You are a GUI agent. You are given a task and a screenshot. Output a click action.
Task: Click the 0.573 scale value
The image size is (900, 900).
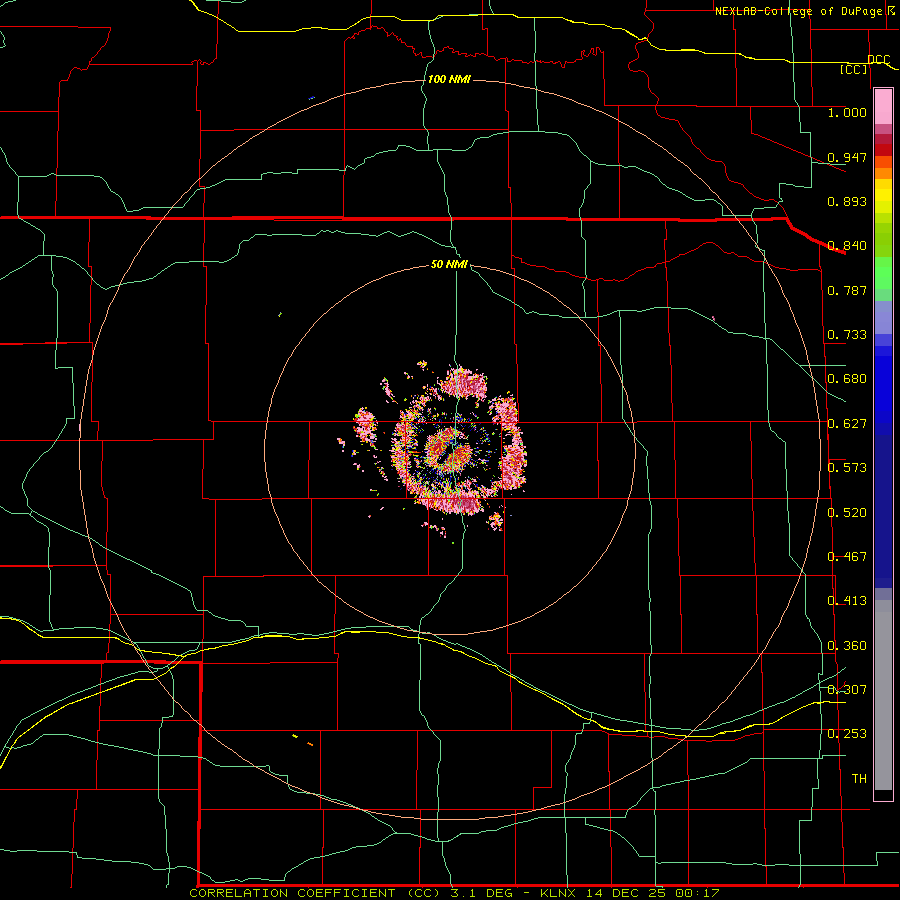tap(847, 468)
